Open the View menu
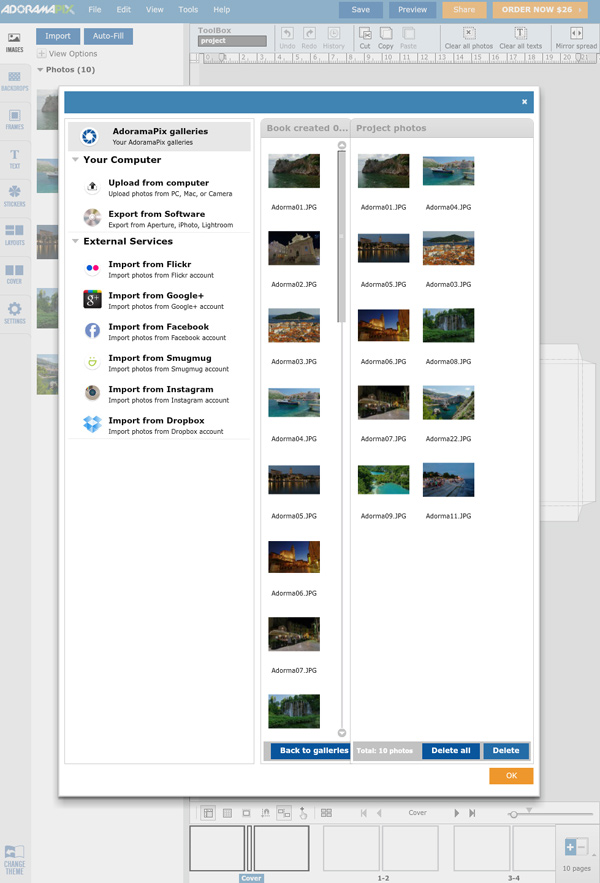Image resolution: width=600 pixels, height=883 pixels. (x=154, y=10)
